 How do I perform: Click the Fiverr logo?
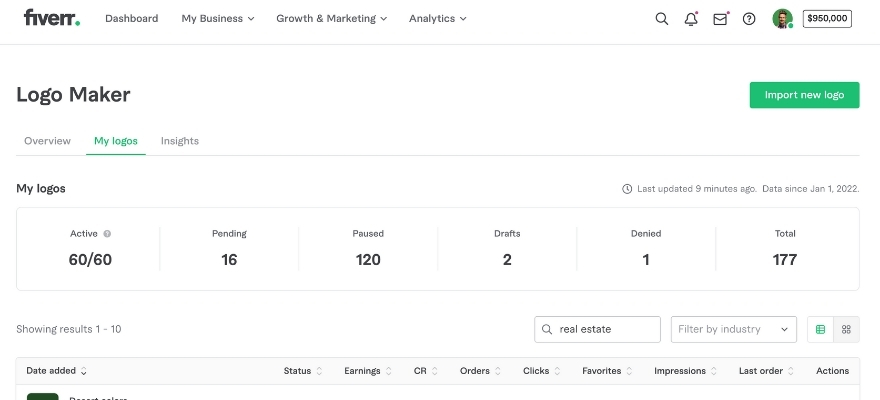[52, 18]
